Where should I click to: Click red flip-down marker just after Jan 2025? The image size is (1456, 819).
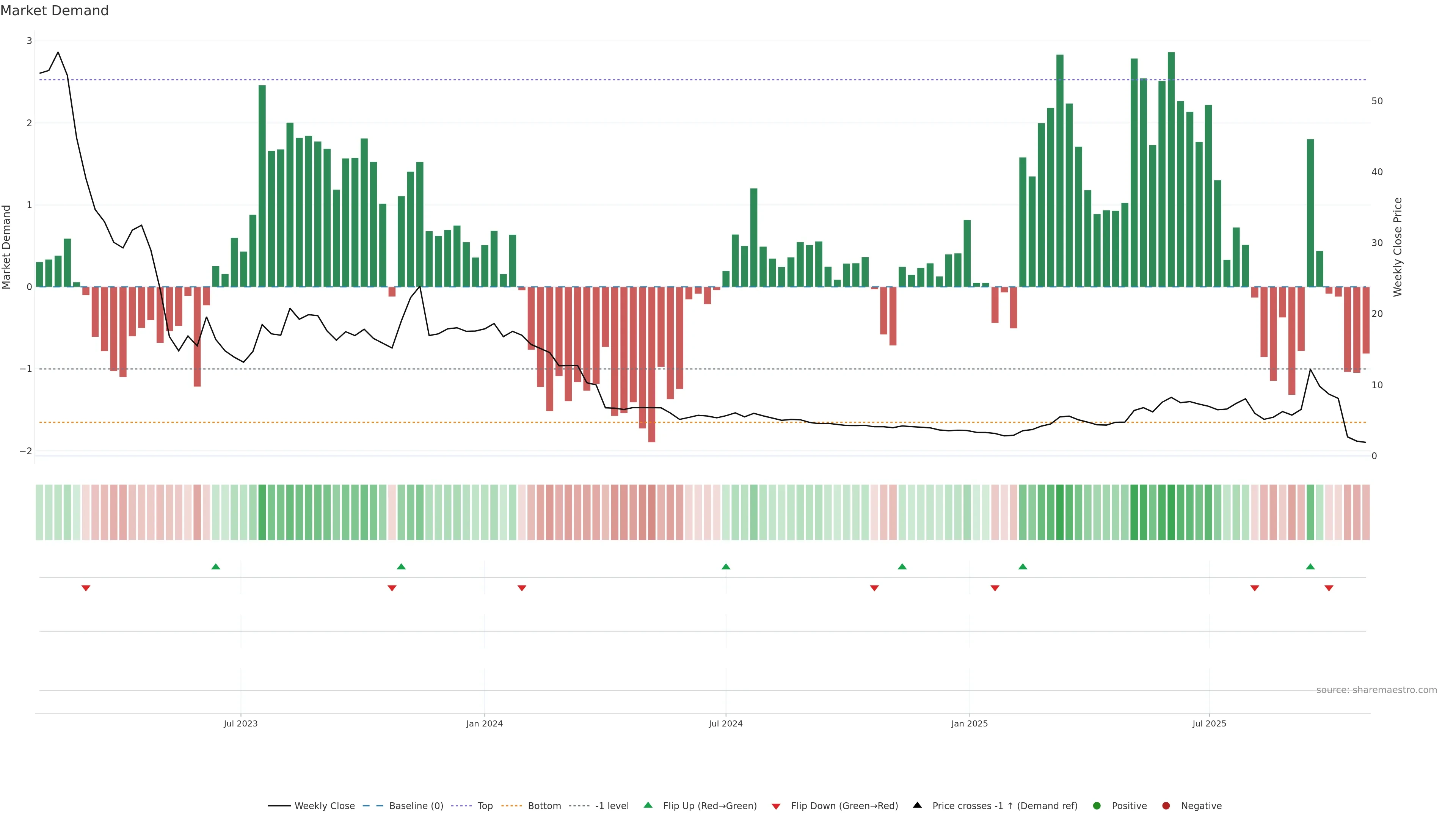coord(995,588)
